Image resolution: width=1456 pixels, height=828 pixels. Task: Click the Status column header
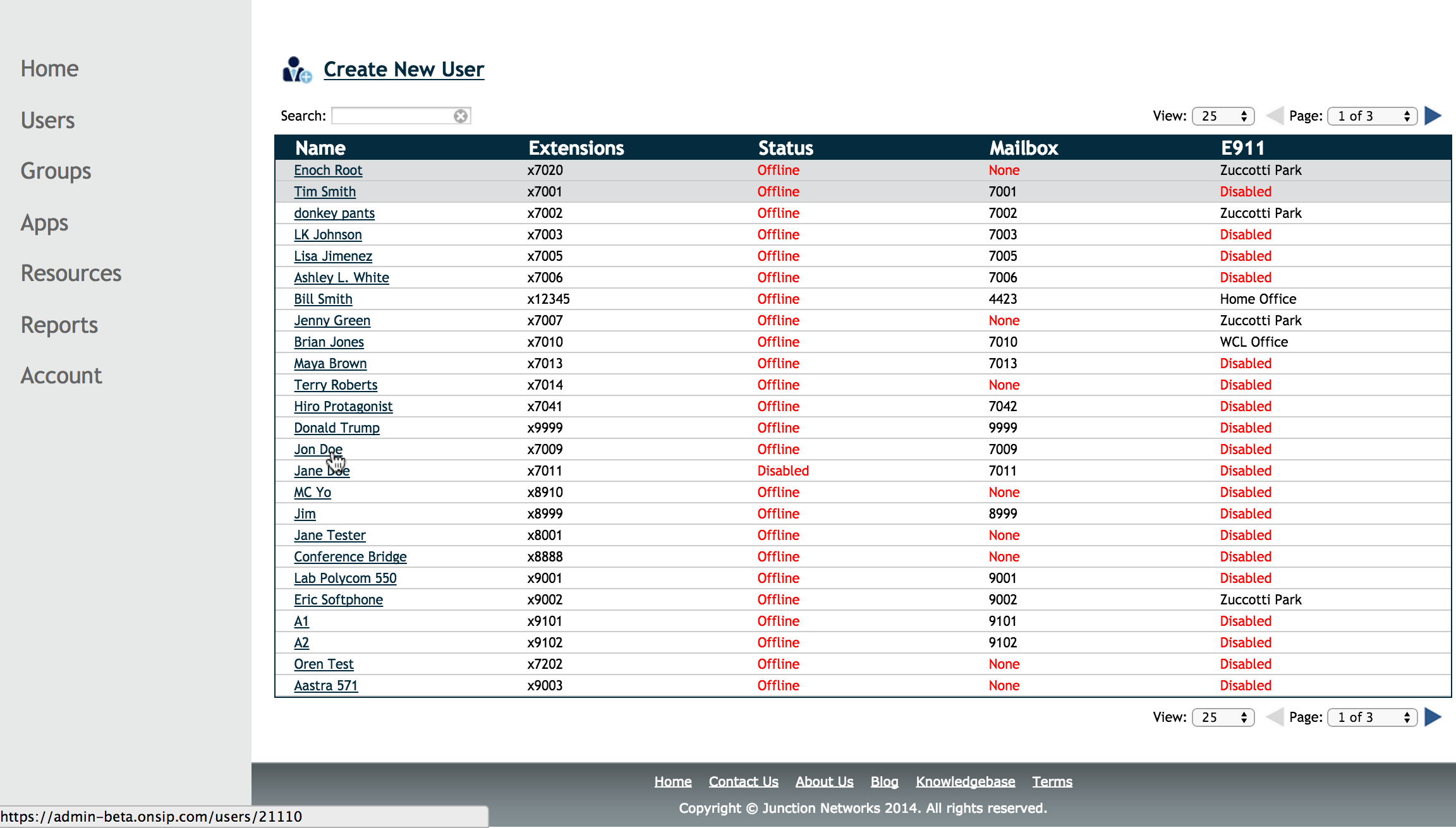[786, 148]
